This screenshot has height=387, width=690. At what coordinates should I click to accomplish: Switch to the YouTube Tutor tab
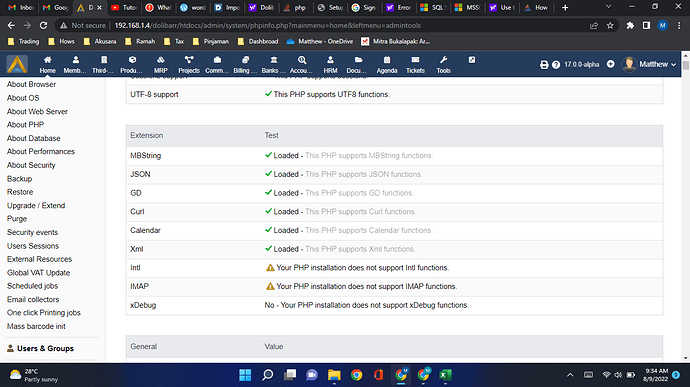point(124,7)
